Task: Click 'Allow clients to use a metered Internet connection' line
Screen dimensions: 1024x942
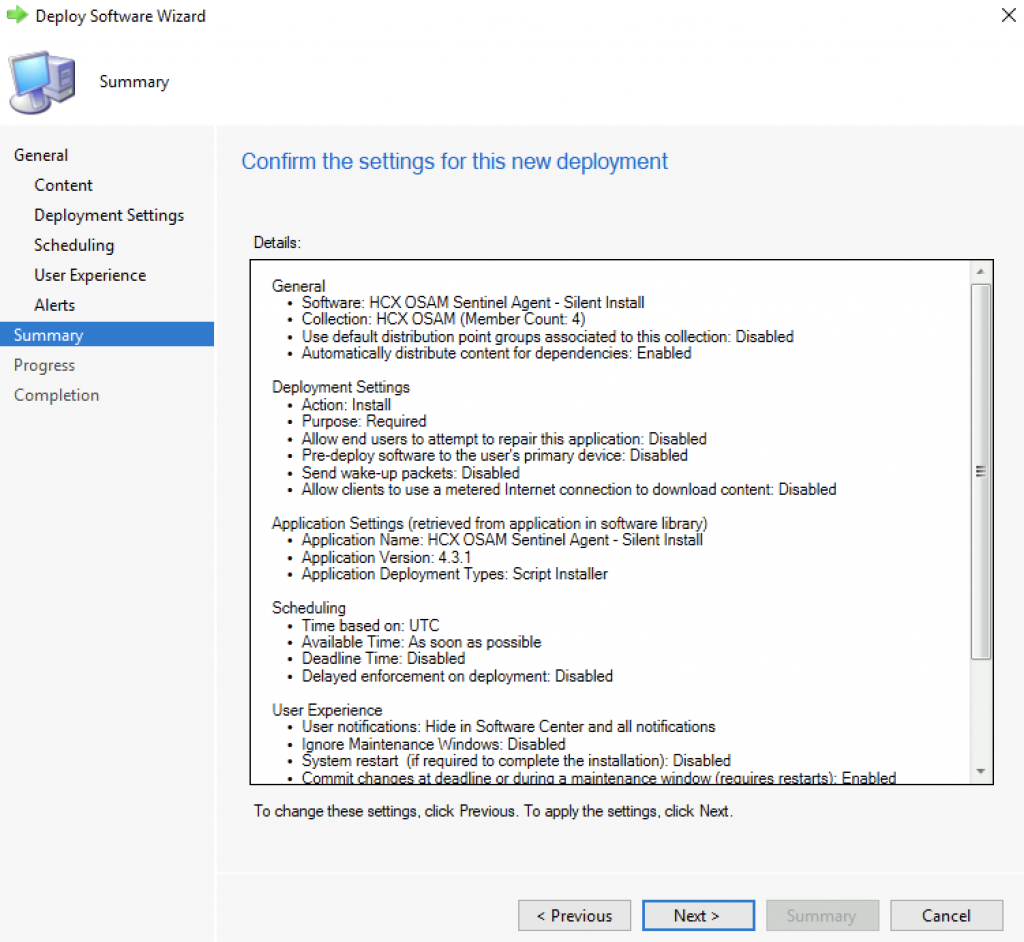Action: coord(569,489)
